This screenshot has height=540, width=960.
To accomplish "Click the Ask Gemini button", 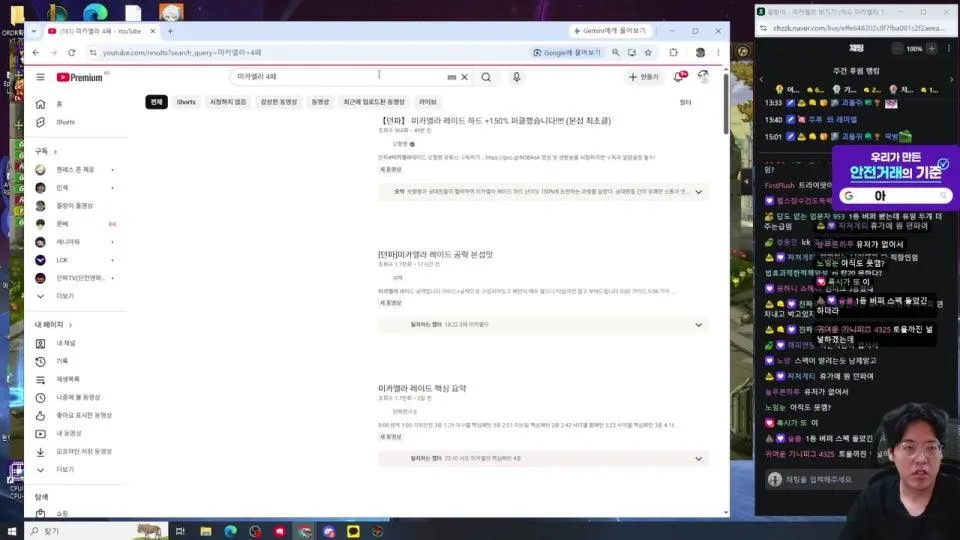I will click(x=610, y=31).
